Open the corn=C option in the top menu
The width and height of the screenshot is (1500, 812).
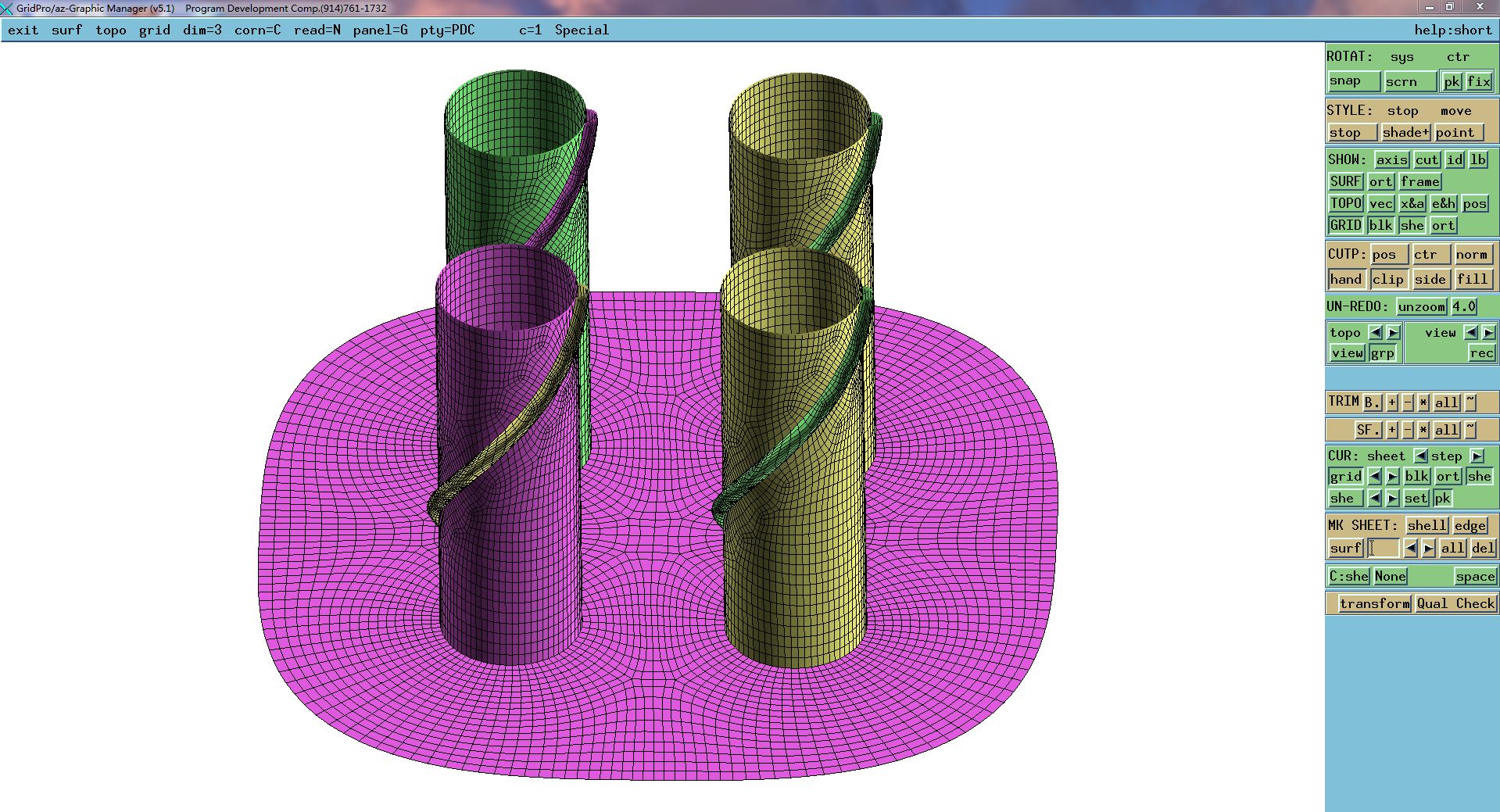pyautogui.click(x=257, y=30)
